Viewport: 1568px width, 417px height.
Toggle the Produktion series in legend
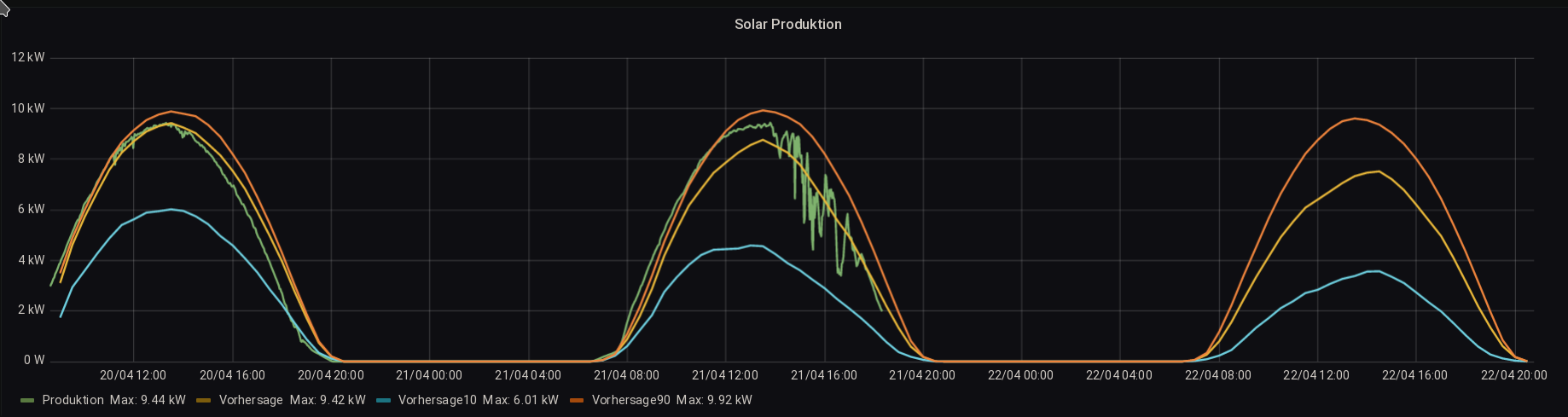click(x=73, y=400)
